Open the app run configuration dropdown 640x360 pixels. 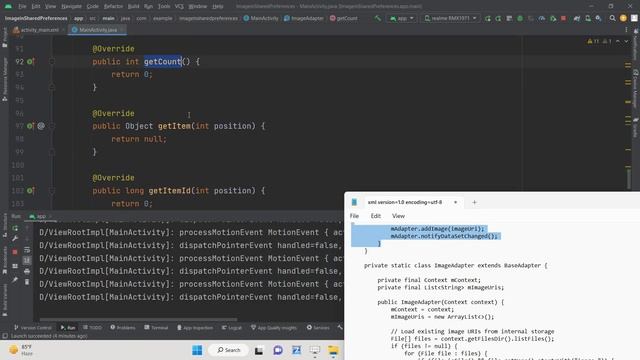[402, 18]
